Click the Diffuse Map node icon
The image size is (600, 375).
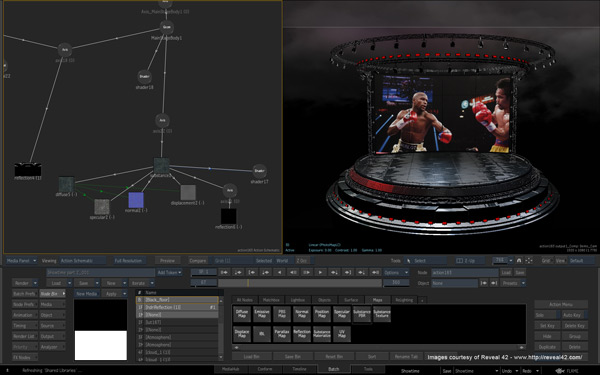[242, 314]
